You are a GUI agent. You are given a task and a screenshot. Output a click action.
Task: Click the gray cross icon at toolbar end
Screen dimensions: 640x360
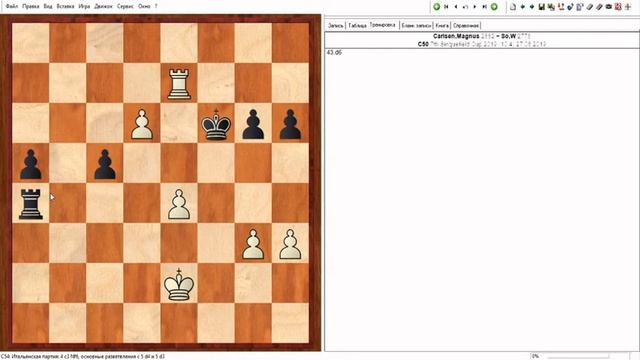[x=628, y=7]
